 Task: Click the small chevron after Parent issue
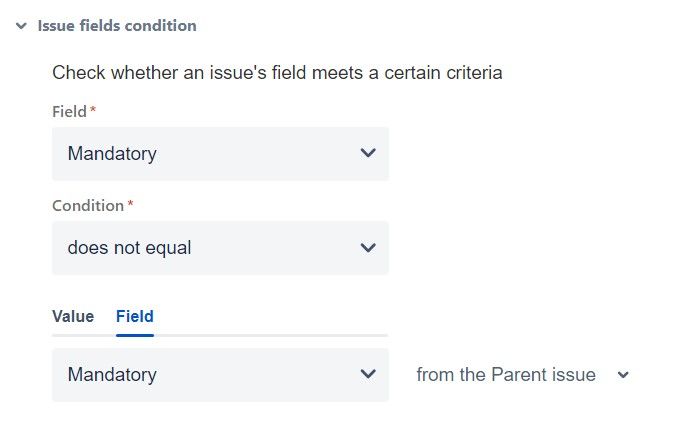click(x=623, y=375)
